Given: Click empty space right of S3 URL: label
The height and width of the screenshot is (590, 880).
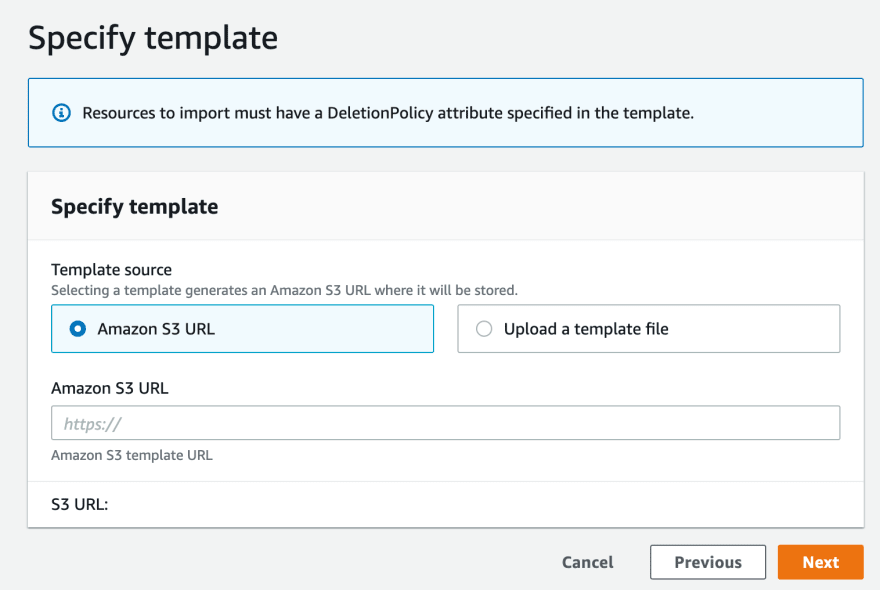Looking at the screenshot, I should [483, 504].
